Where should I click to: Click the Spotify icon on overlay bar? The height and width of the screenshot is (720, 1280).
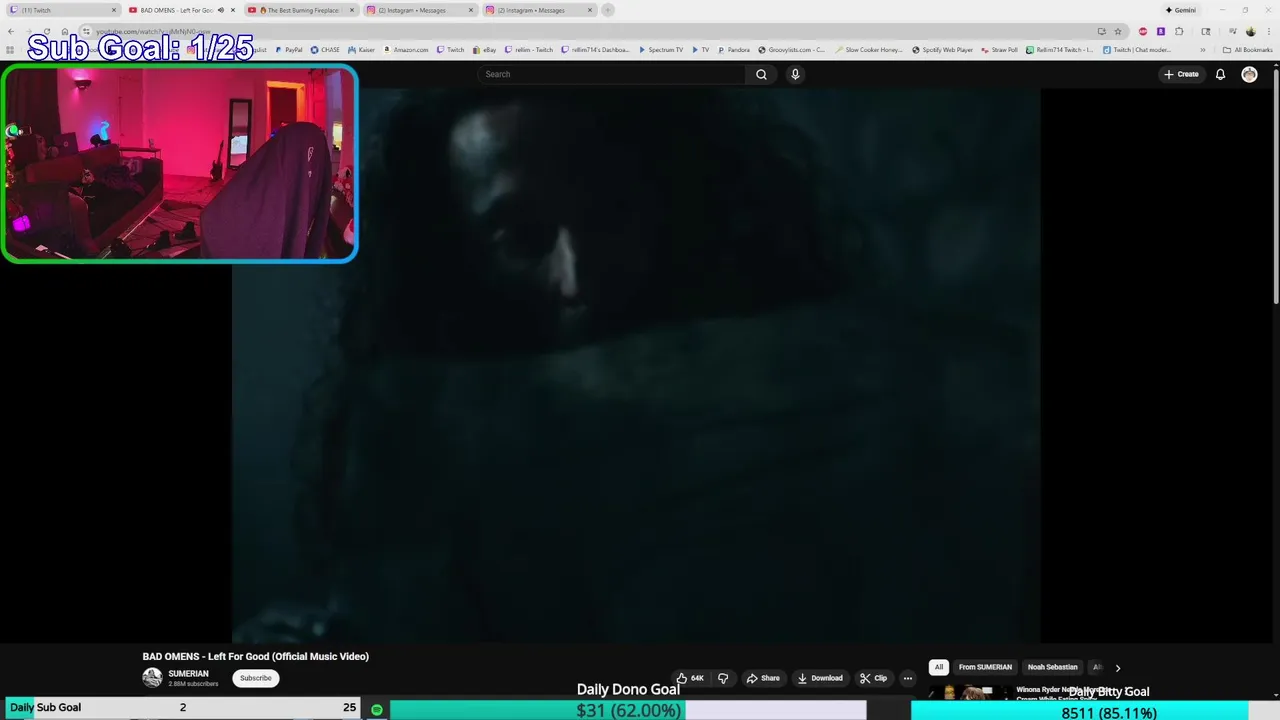[377, 710]
